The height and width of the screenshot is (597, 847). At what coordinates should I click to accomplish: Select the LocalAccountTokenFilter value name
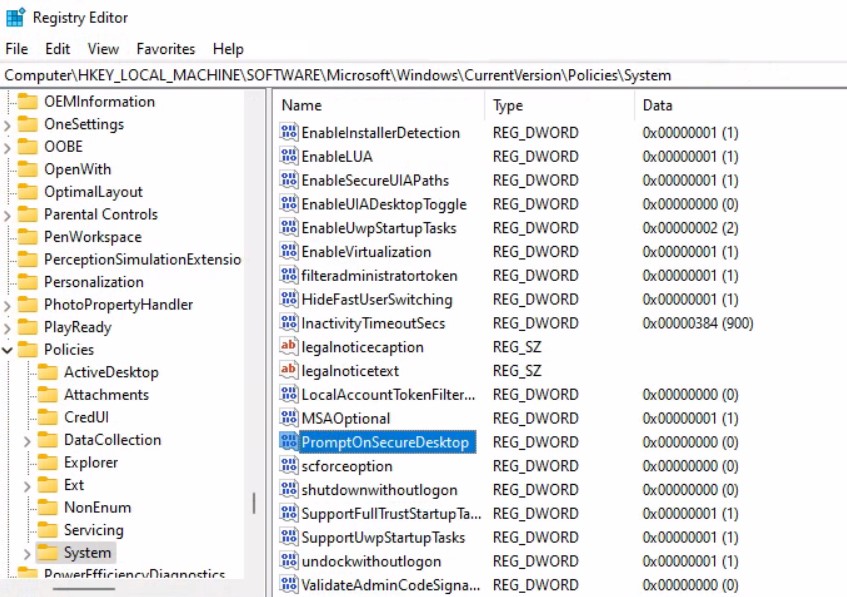coord(388,394)
